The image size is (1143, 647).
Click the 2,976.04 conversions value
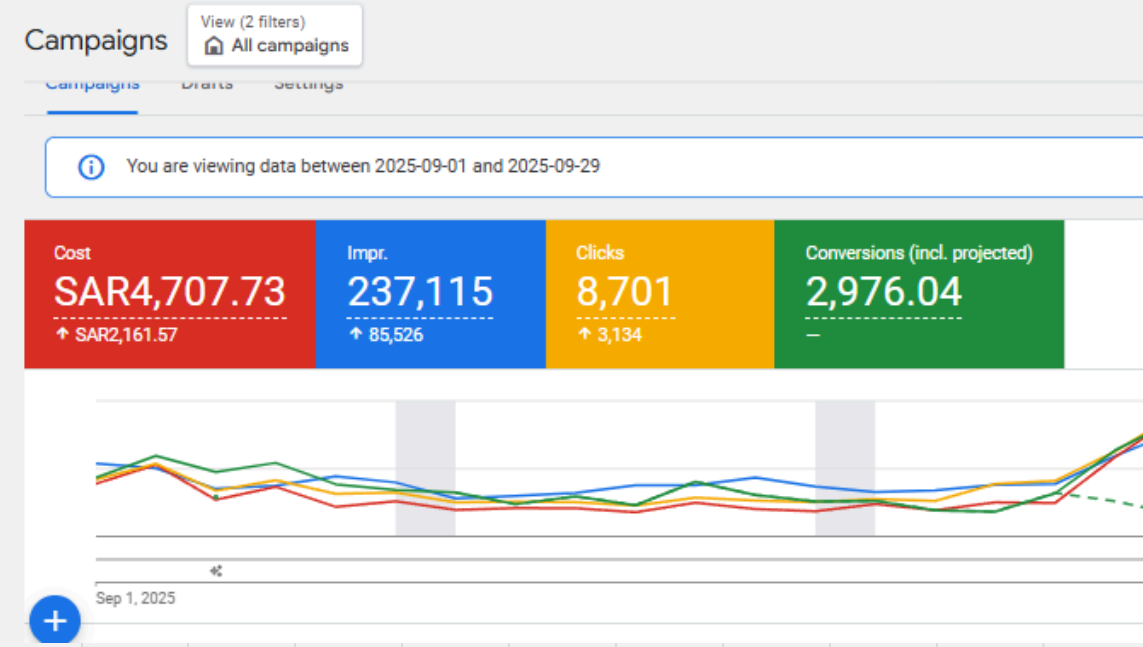click(883, 292)
